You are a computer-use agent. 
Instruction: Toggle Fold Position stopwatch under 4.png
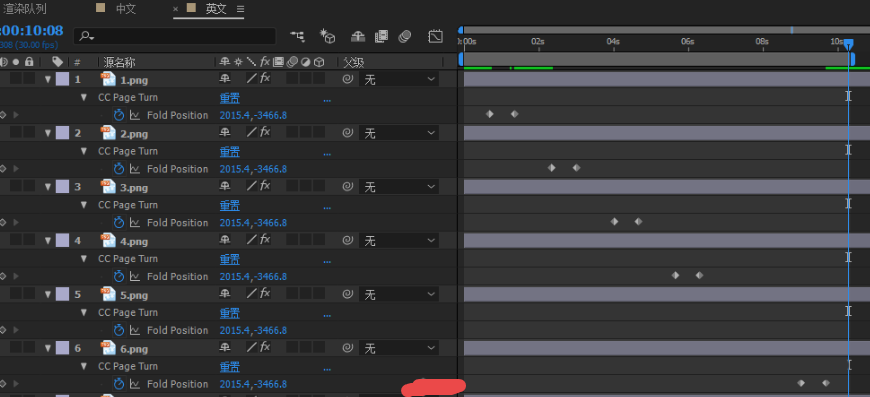point(119,276)
